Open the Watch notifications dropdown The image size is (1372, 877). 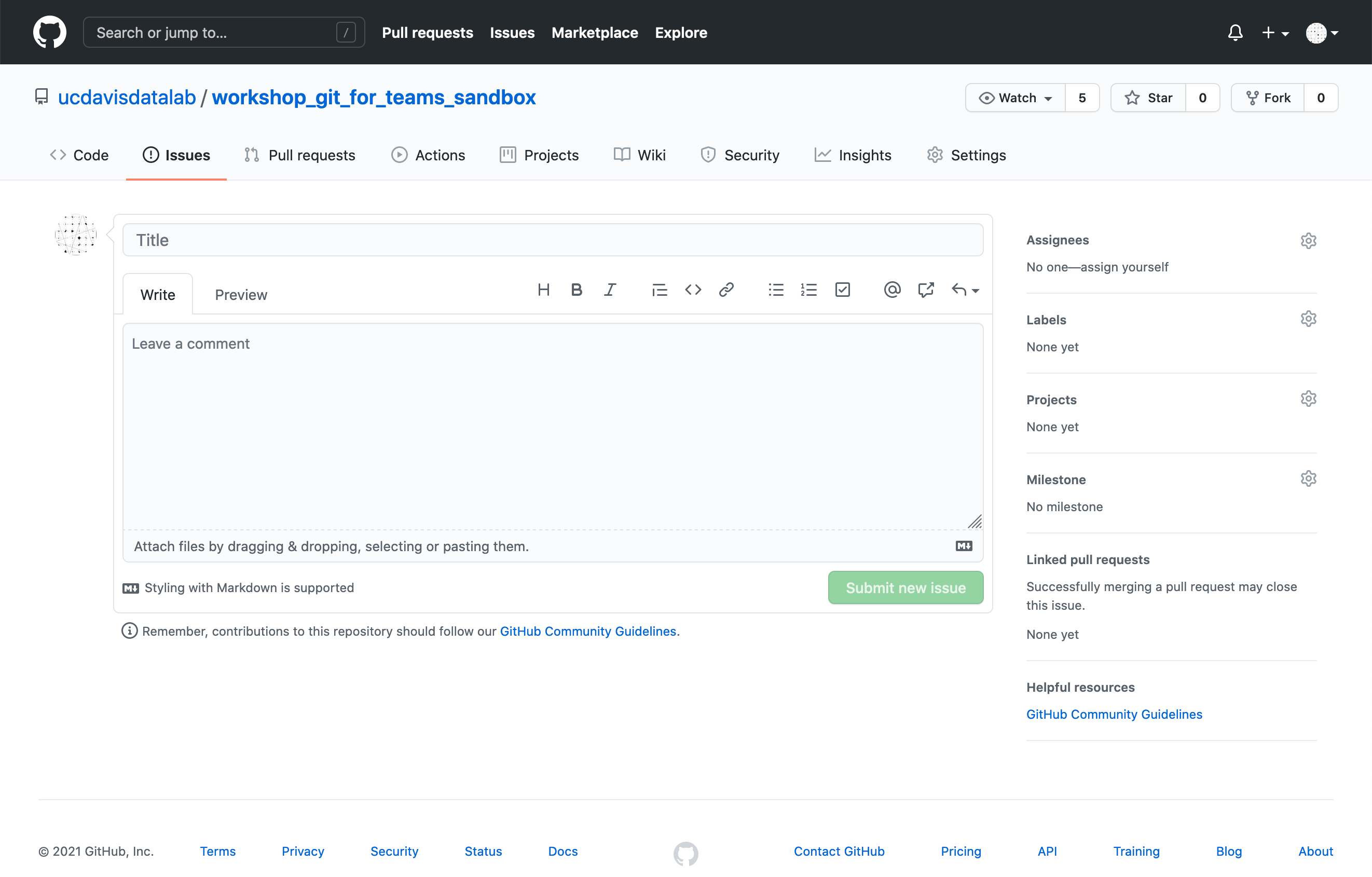point(1016,98)
